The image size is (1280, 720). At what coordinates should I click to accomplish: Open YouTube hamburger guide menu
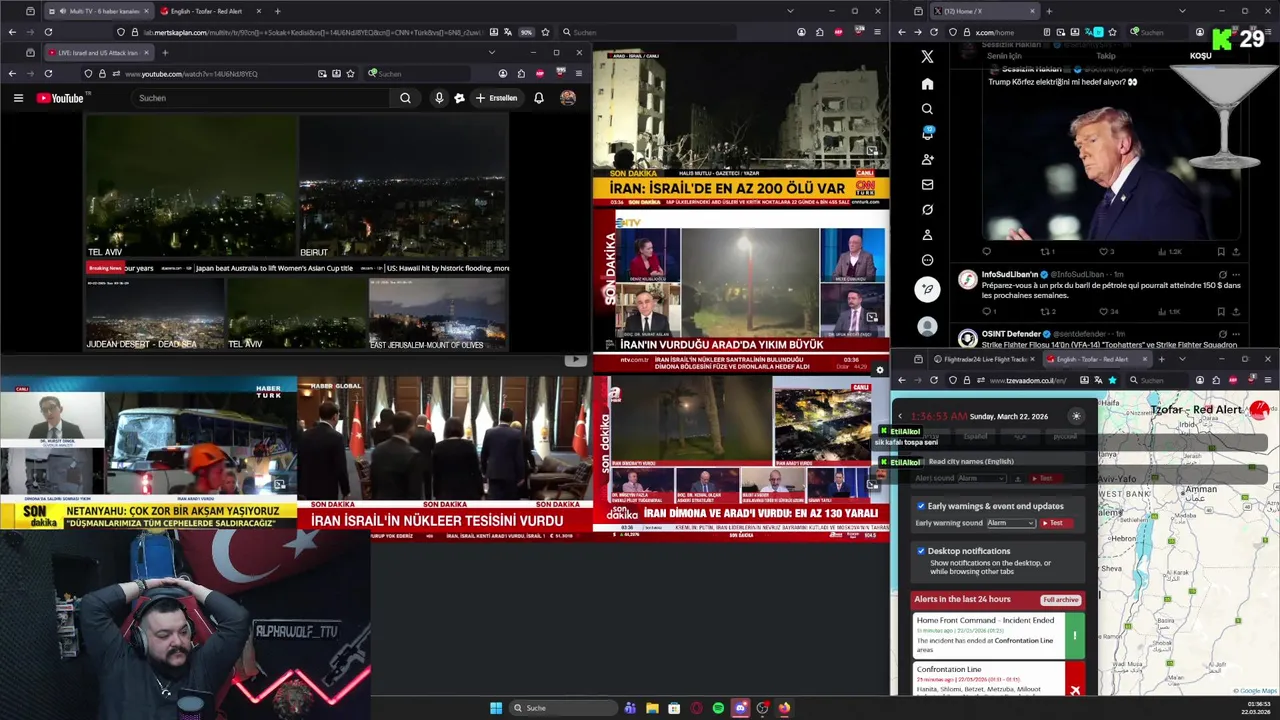[x=18, y=98]
